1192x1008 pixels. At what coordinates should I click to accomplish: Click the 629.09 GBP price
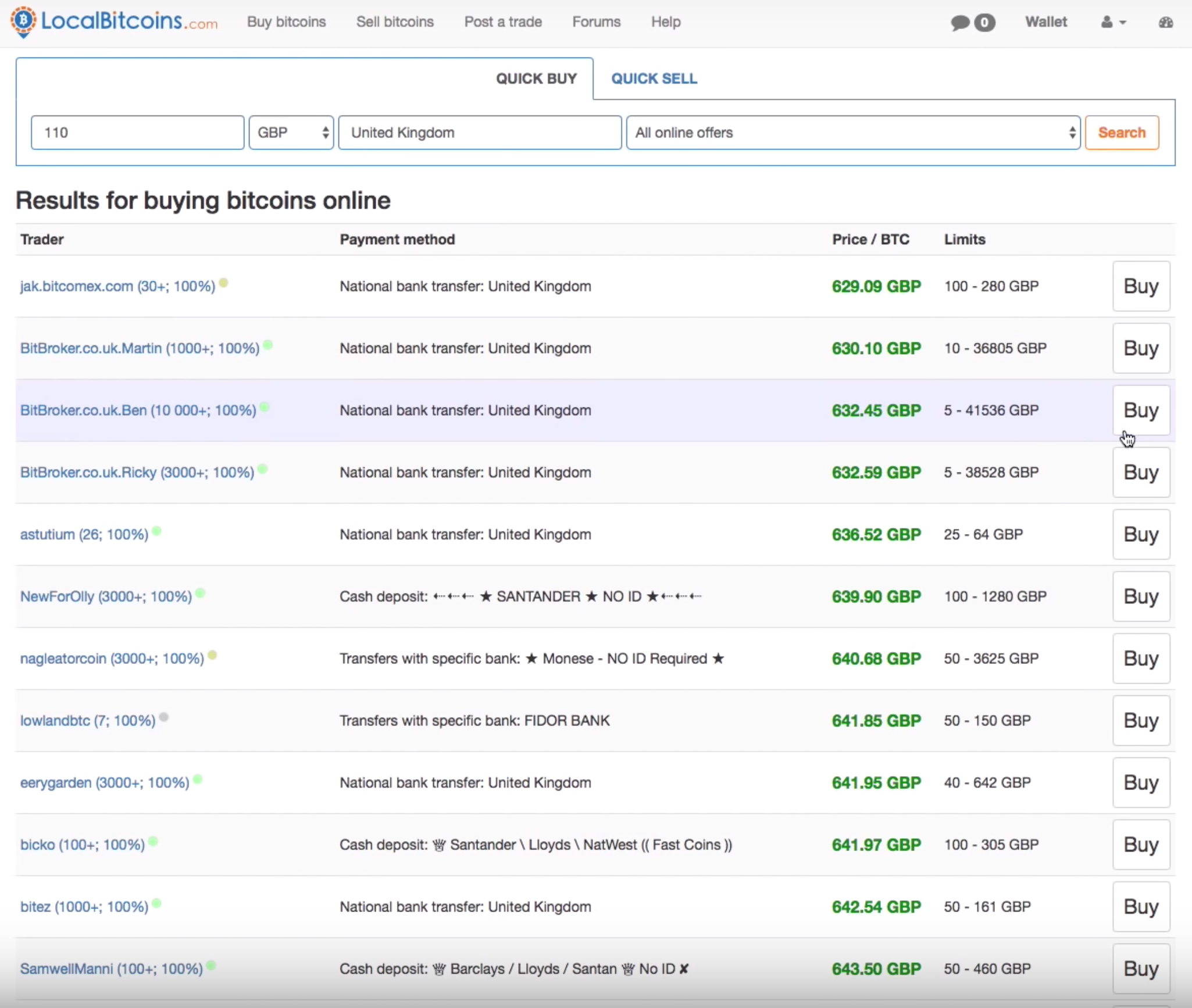(x=876, y=287)
